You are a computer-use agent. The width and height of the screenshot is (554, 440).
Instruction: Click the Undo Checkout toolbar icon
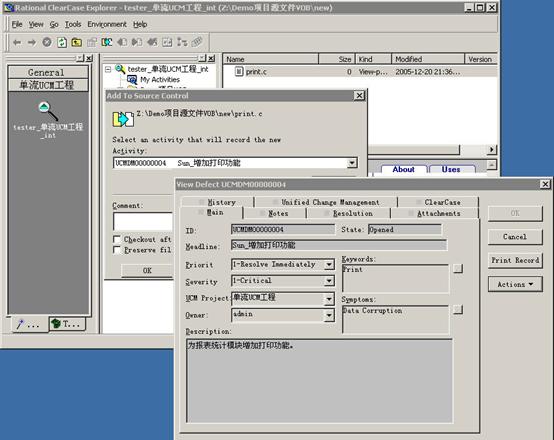point(152,42)
